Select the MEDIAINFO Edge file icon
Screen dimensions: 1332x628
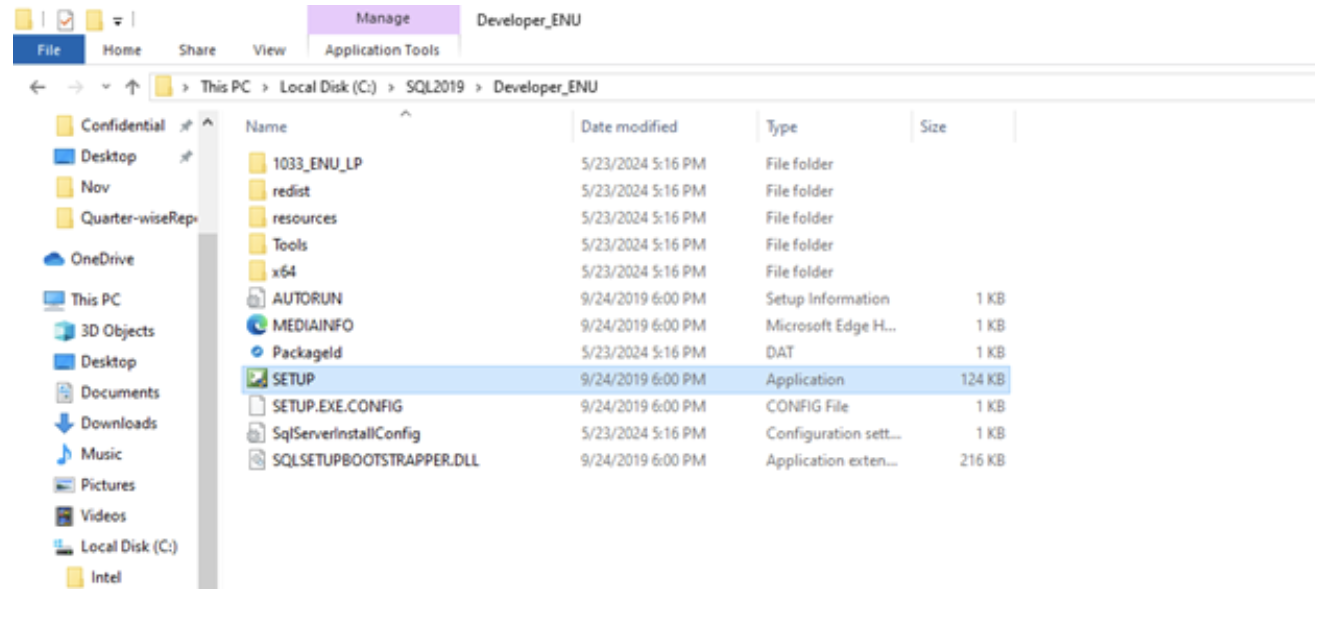256,326
